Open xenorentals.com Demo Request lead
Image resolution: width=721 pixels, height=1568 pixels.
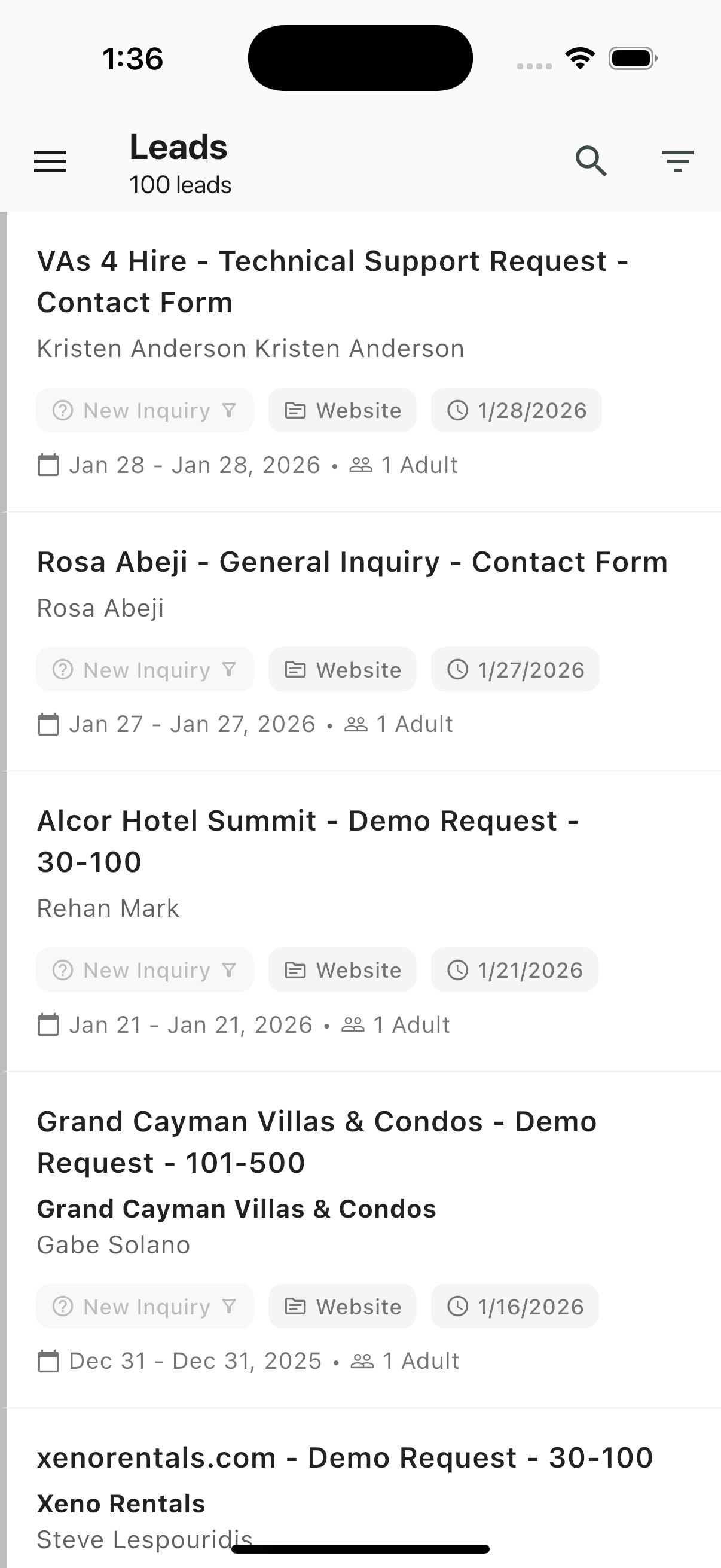pos(345,1458)
